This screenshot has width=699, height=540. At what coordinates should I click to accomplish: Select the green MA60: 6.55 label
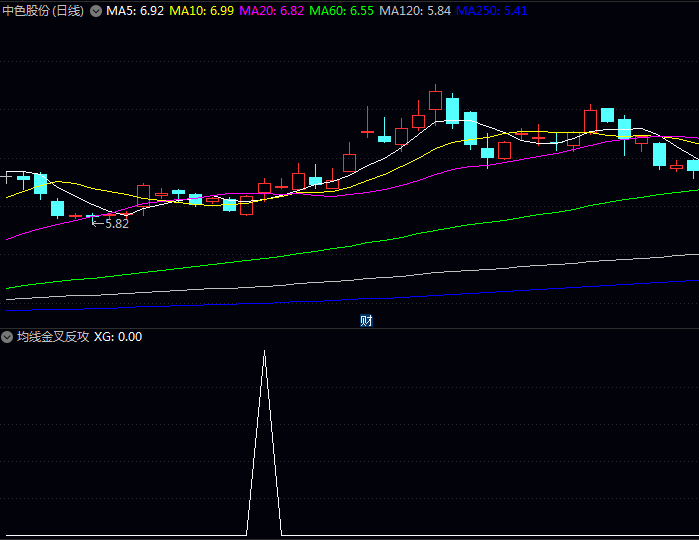tap(342, 11)
